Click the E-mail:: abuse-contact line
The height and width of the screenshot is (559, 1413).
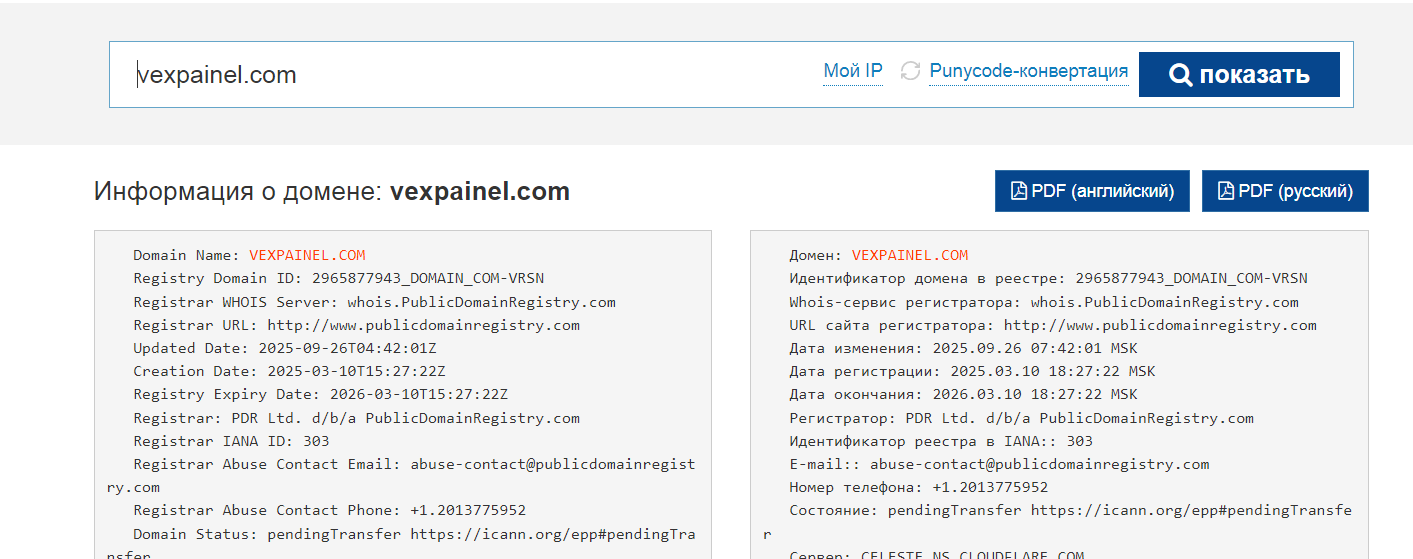coord(999,464)
